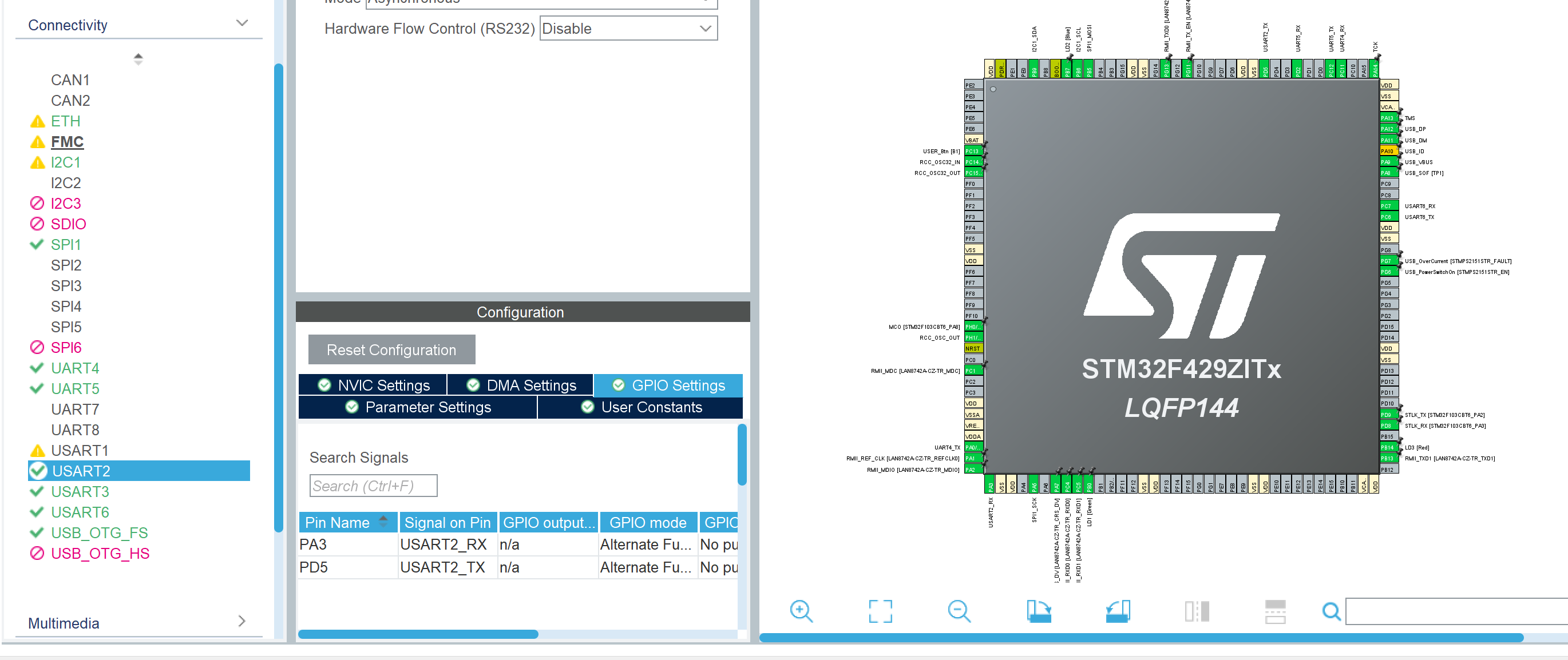Click the PA10 pin on the chip
This screenshot has height=660, width=1568.
[1388, 151]
